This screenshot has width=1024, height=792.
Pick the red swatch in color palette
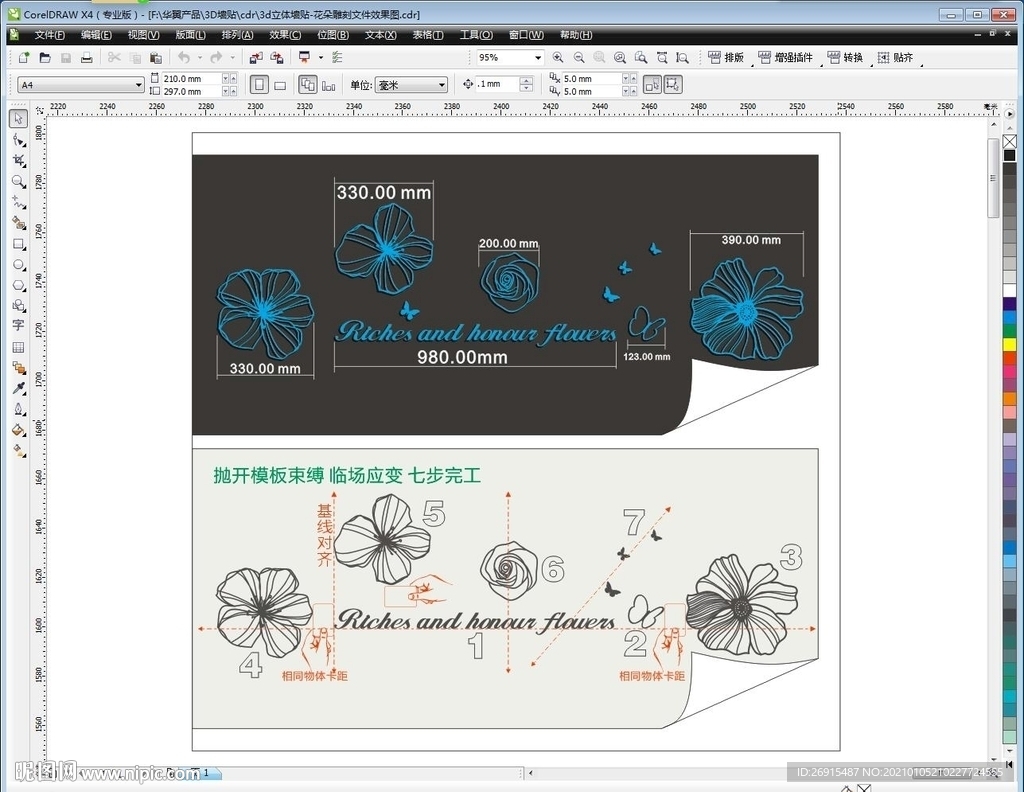(x=1009, y=358)
